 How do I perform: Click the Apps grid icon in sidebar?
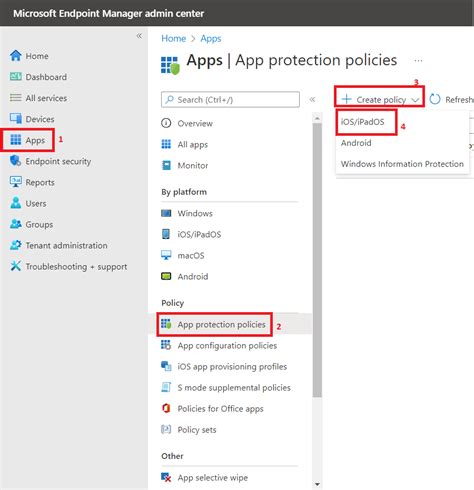pos(16,140)
